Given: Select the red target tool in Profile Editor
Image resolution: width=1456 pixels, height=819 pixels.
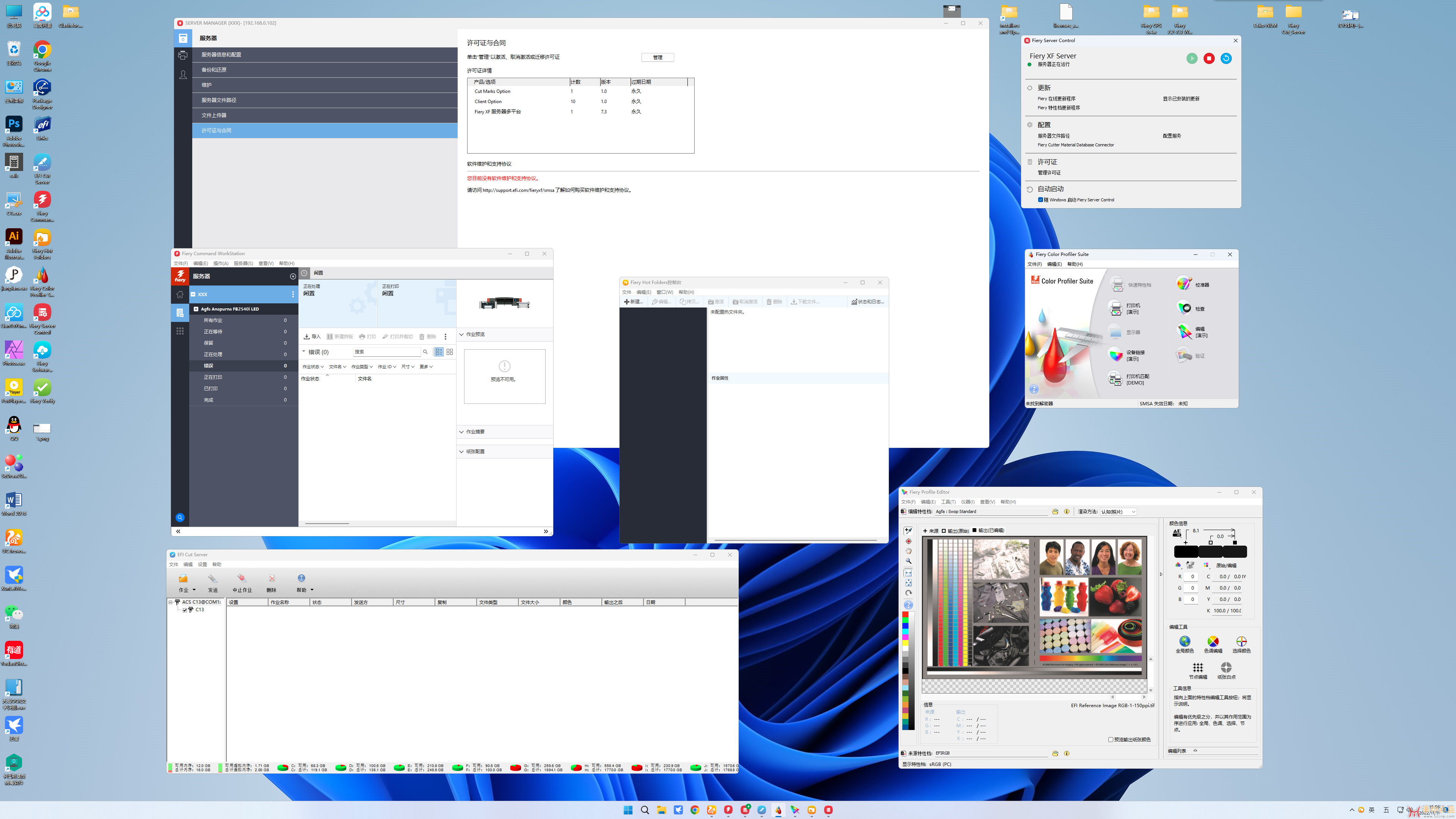Looking at the screenshot, I should 908,541.
